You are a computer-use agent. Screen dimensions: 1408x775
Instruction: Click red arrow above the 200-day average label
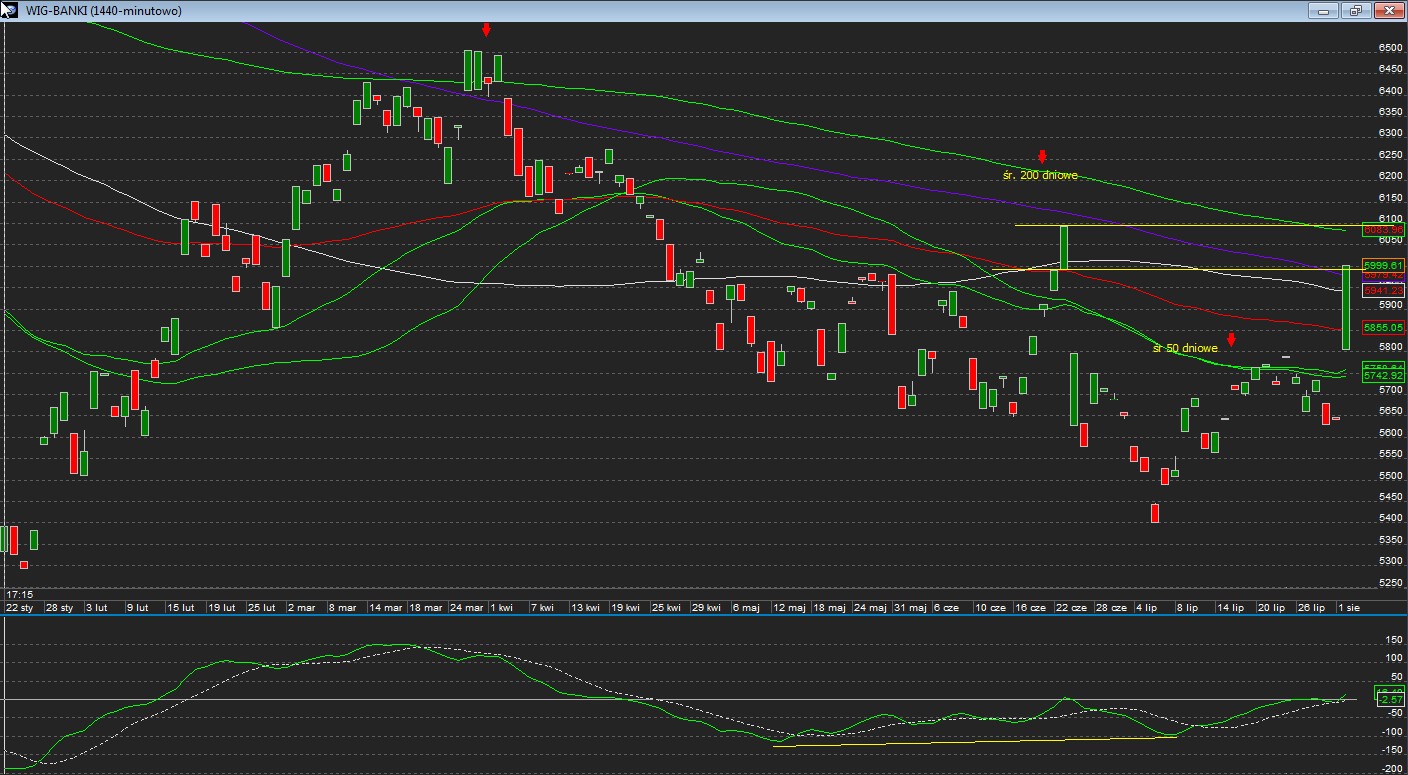pos(1042,156)
